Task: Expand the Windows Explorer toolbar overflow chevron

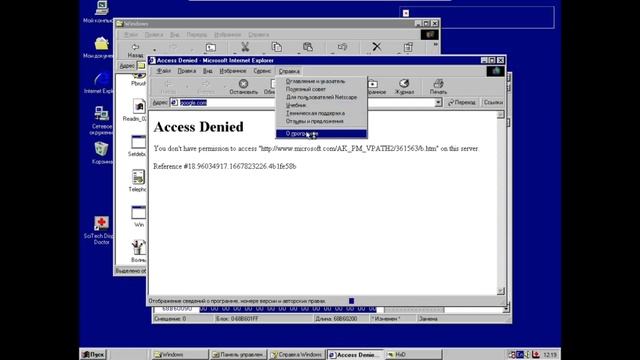Action: [x=435, y=44]
